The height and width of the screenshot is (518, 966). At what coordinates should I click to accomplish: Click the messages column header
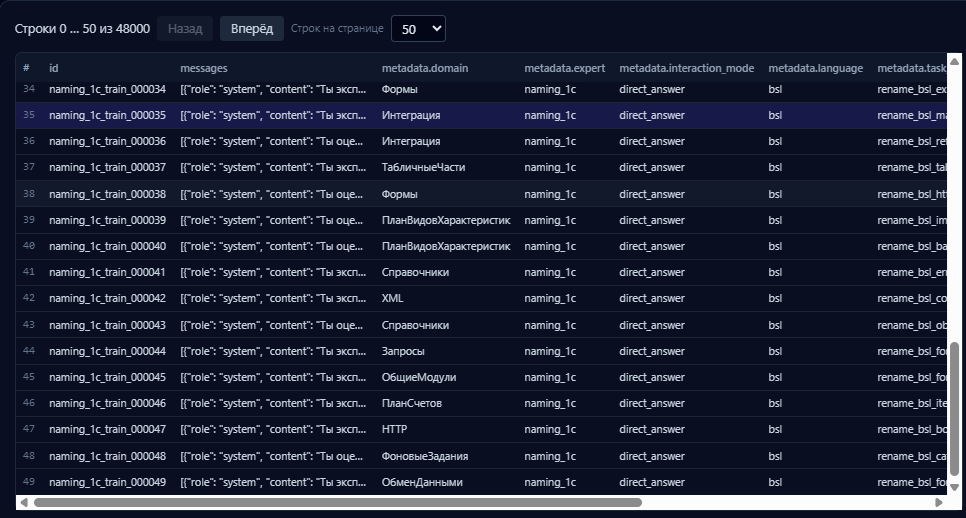204,68
